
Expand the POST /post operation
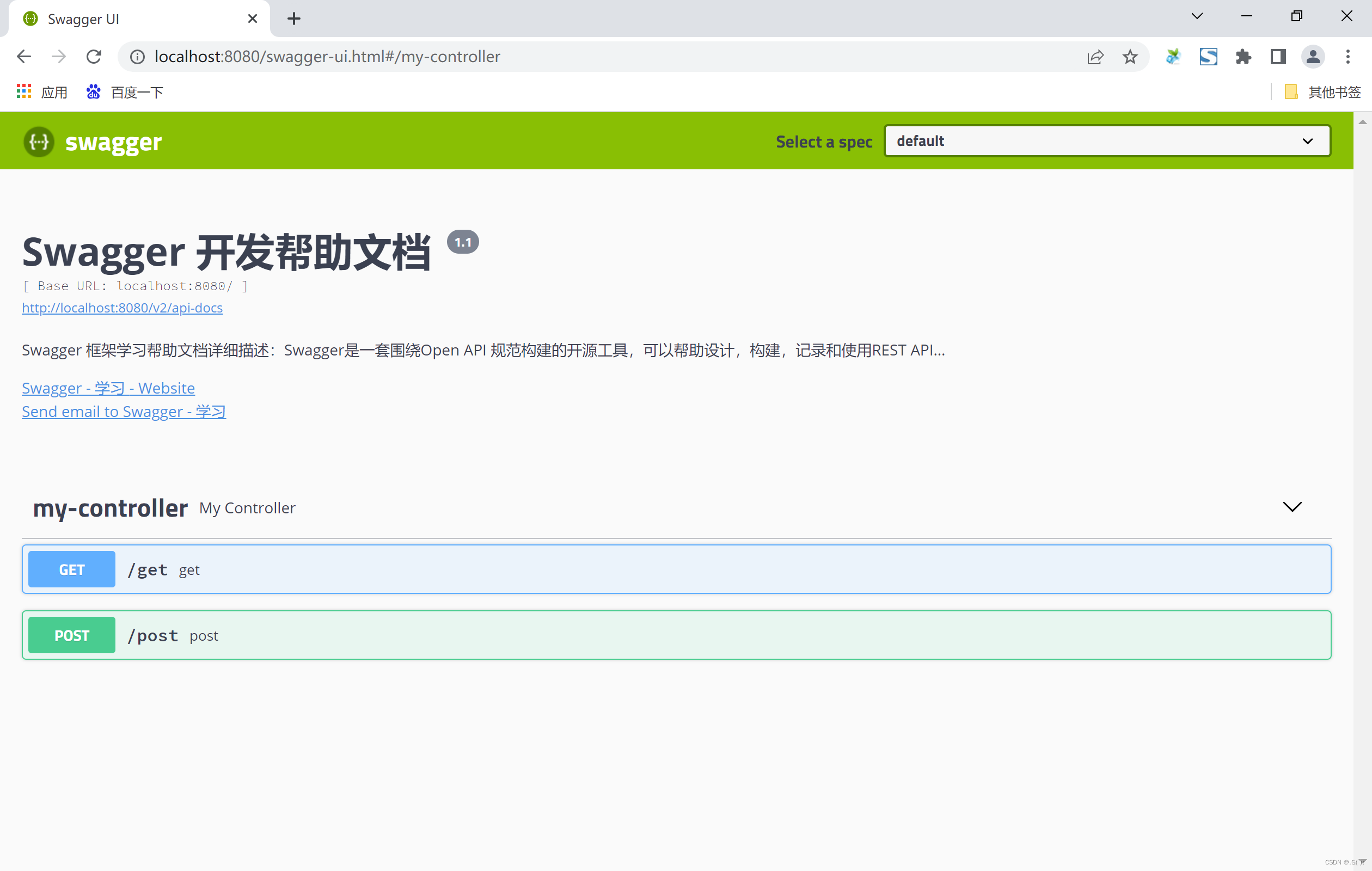(x=676, y=635)
